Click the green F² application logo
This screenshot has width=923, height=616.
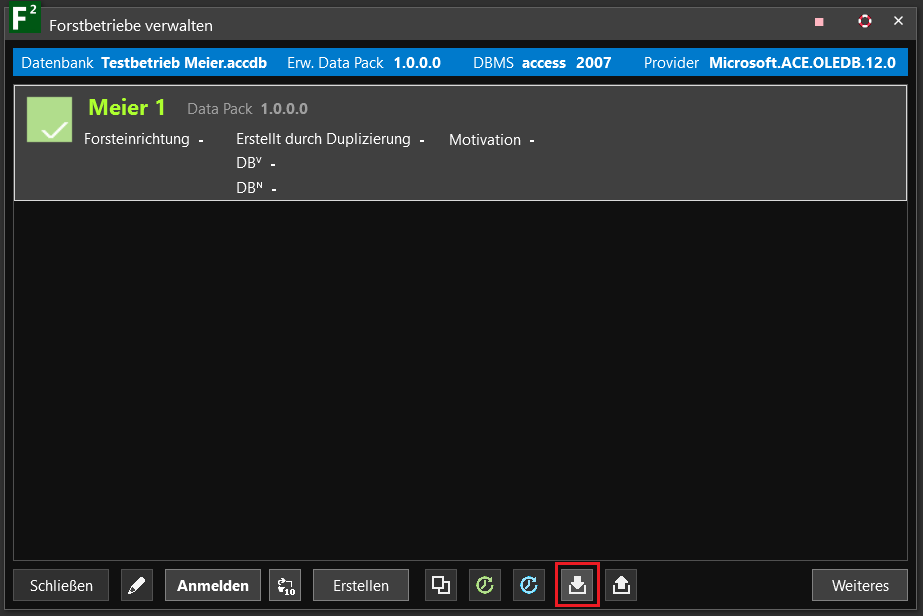[24, 21]
